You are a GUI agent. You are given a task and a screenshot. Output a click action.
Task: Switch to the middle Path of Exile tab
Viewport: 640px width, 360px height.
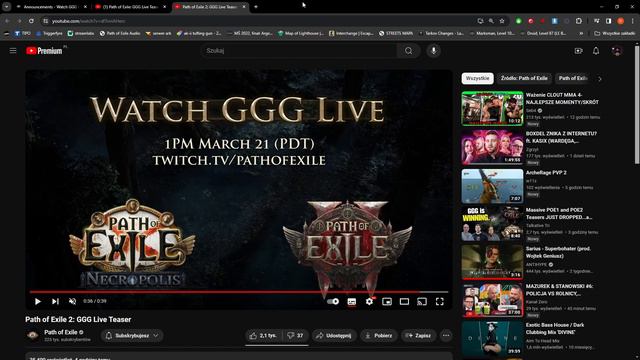130,7
